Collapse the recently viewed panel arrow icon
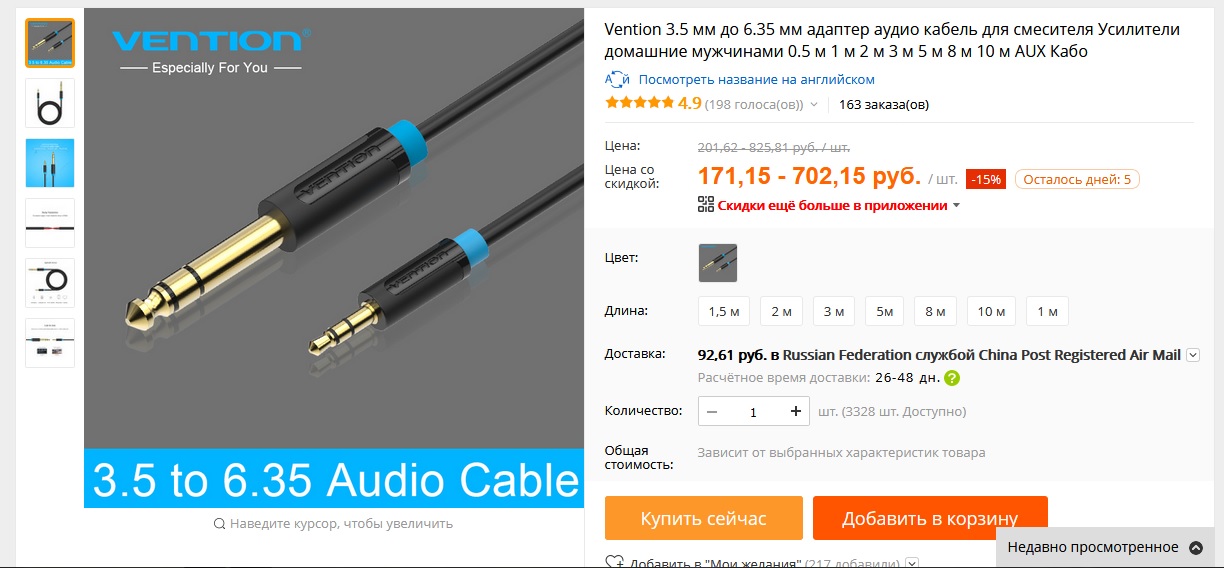This screenshot has width=1224, height=568. (1195, 547)
